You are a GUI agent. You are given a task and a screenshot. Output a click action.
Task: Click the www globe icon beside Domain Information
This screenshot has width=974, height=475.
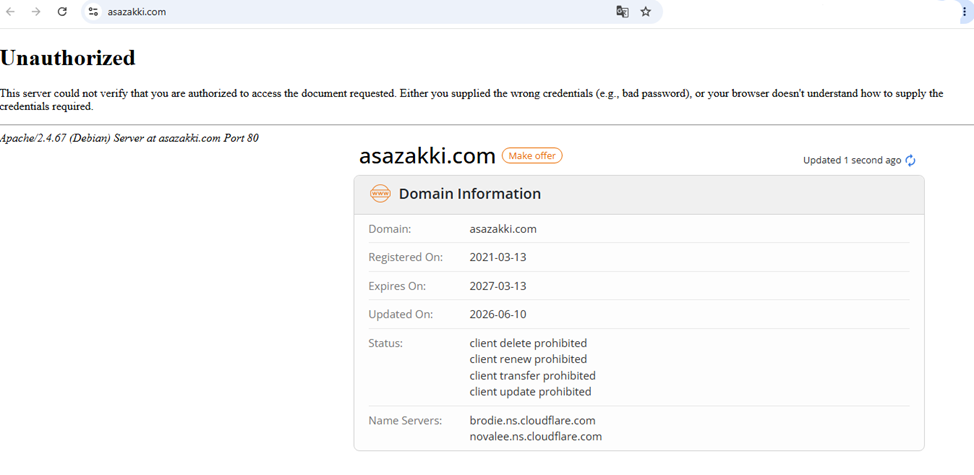[380, 194]
